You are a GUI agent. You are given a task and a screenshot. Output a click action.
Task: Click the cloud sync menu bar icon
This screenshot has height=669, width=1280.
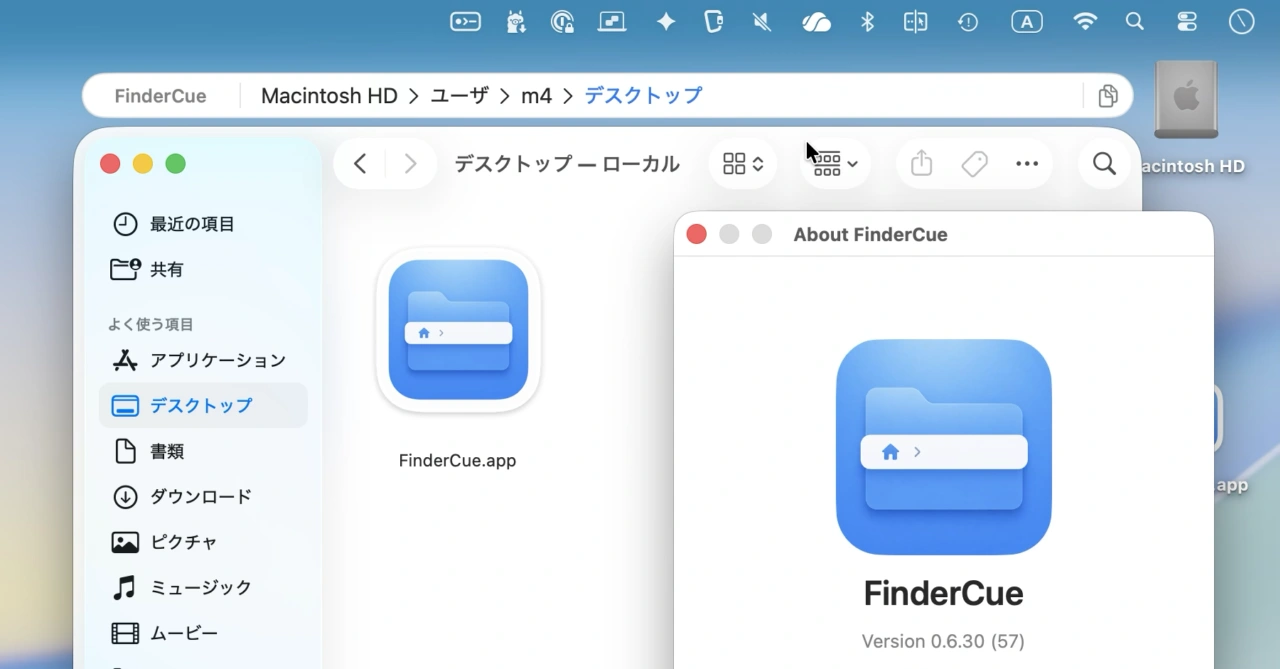tap(817, 22)
